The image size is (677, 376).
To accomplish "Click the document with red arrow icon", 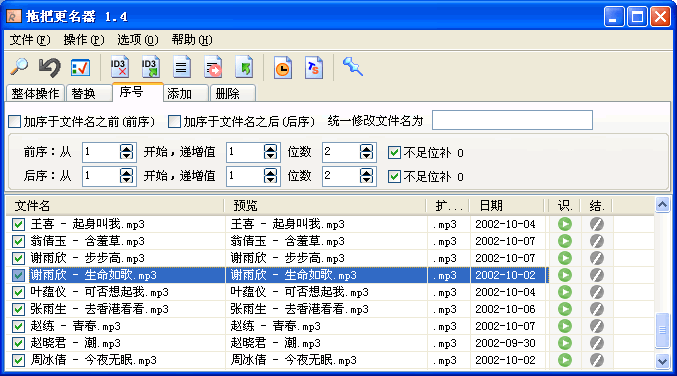I will coord(213,67).
